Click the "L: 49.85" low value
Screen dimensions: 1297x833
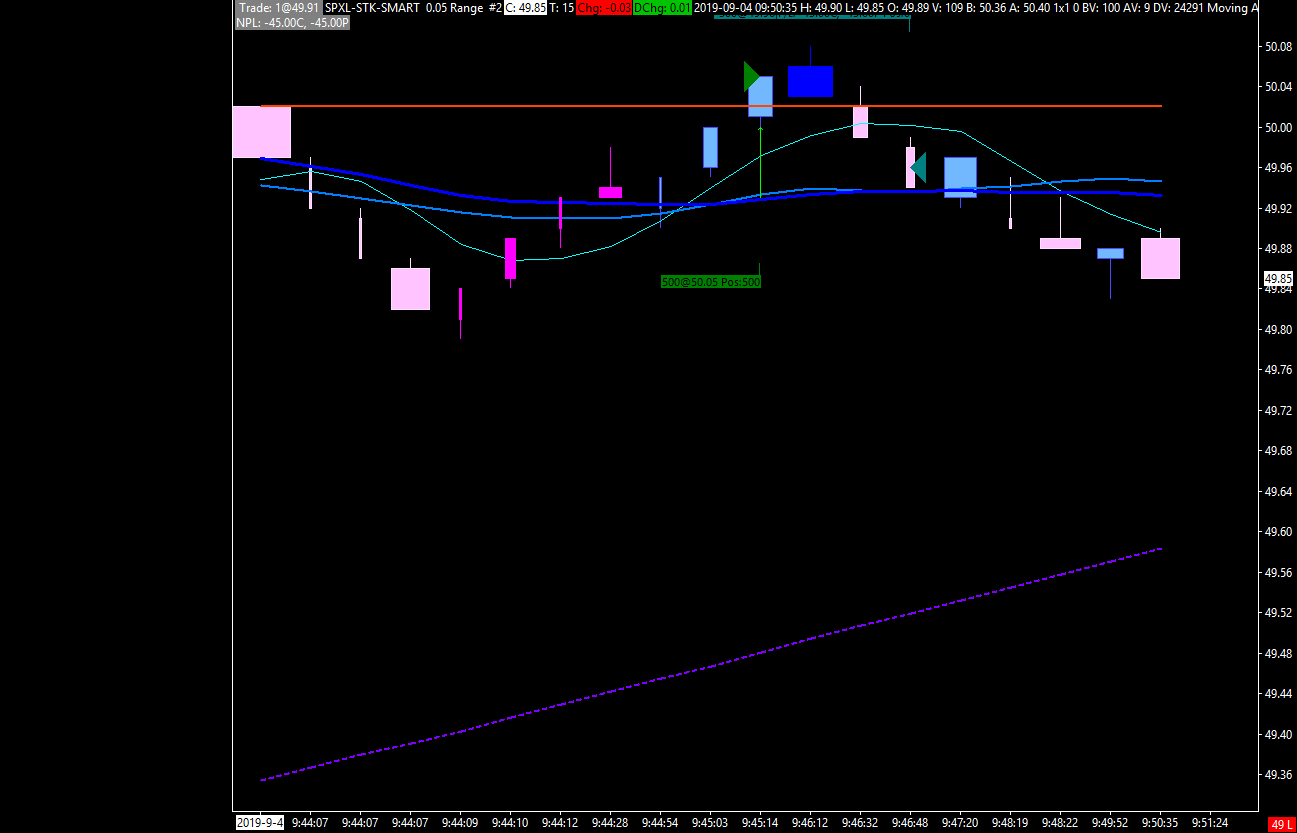pyautogui.click(x=863, y=8)
